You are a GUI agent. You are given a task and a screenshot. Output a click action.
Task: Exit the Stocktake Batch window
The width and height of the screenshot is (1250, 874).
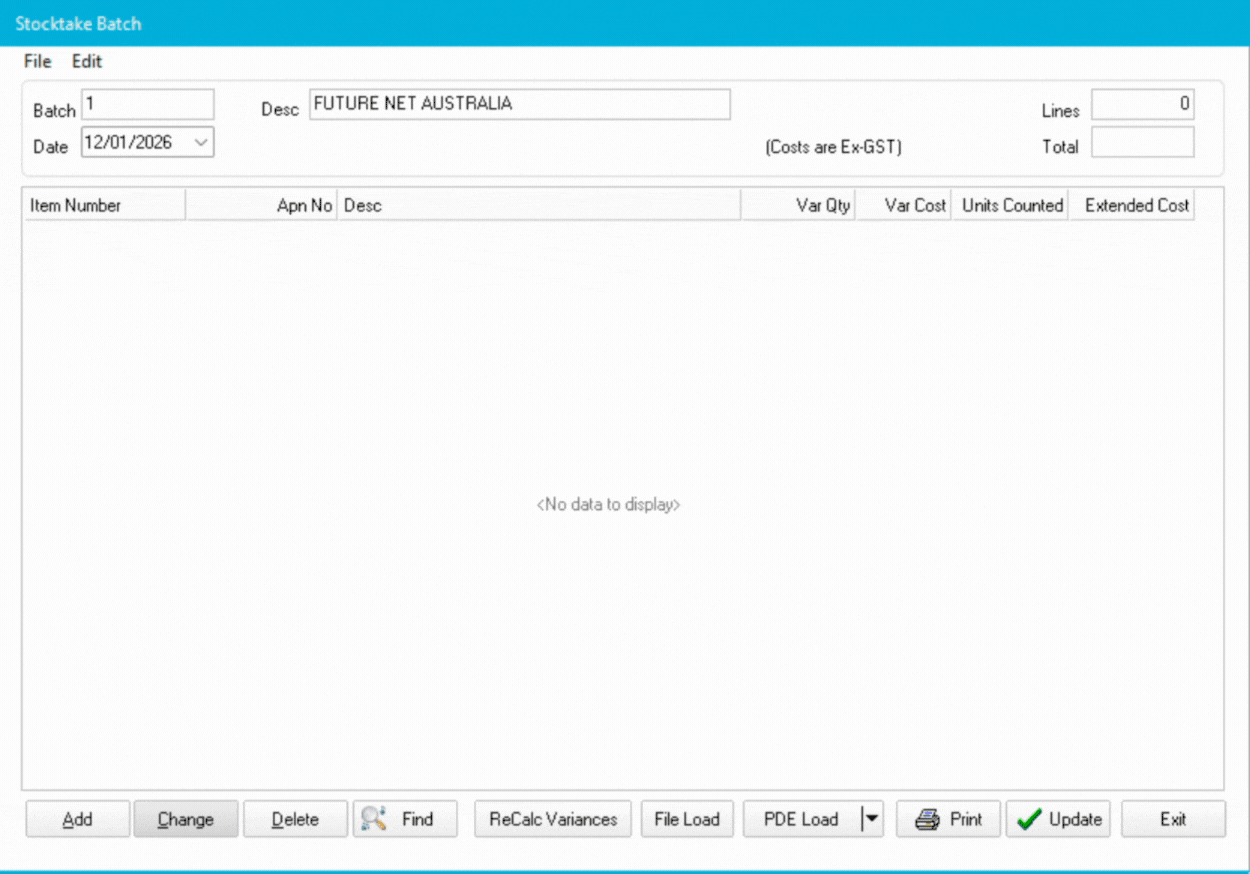pyautogui.click(x=1173, y=819)
